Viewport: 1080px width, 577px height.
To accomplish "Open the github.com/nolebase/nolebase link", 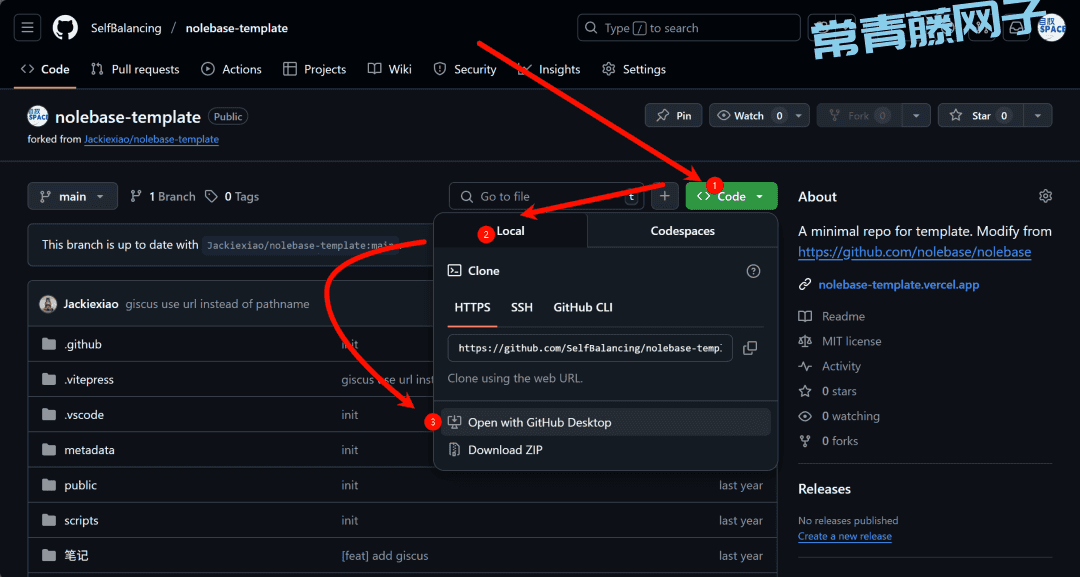I will coord(914,252).
